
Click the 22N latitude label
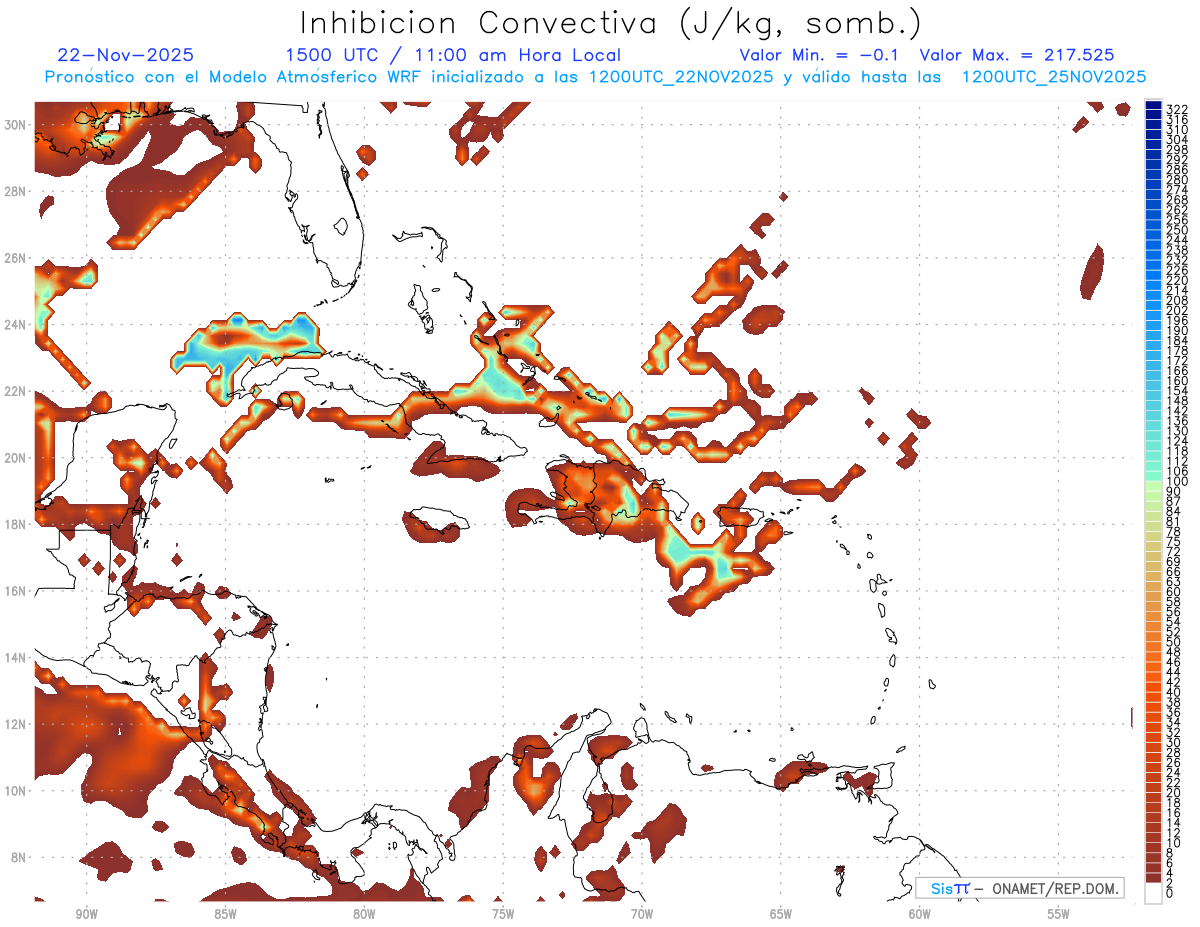click(17, 391)
